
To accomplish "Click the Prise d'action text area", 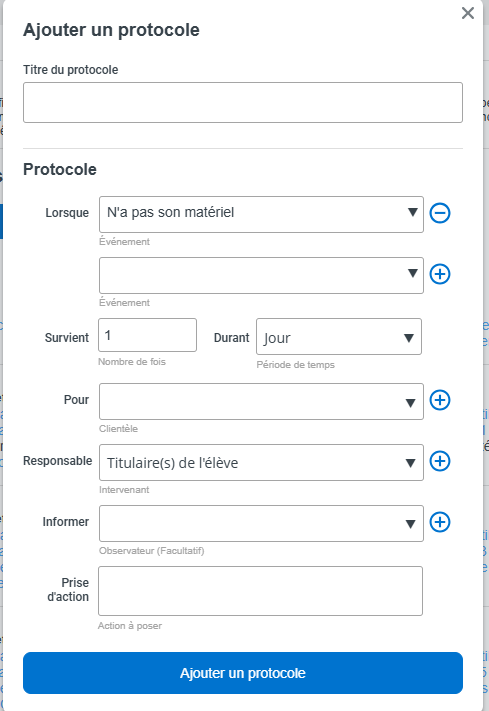I will tap(260, 591).
